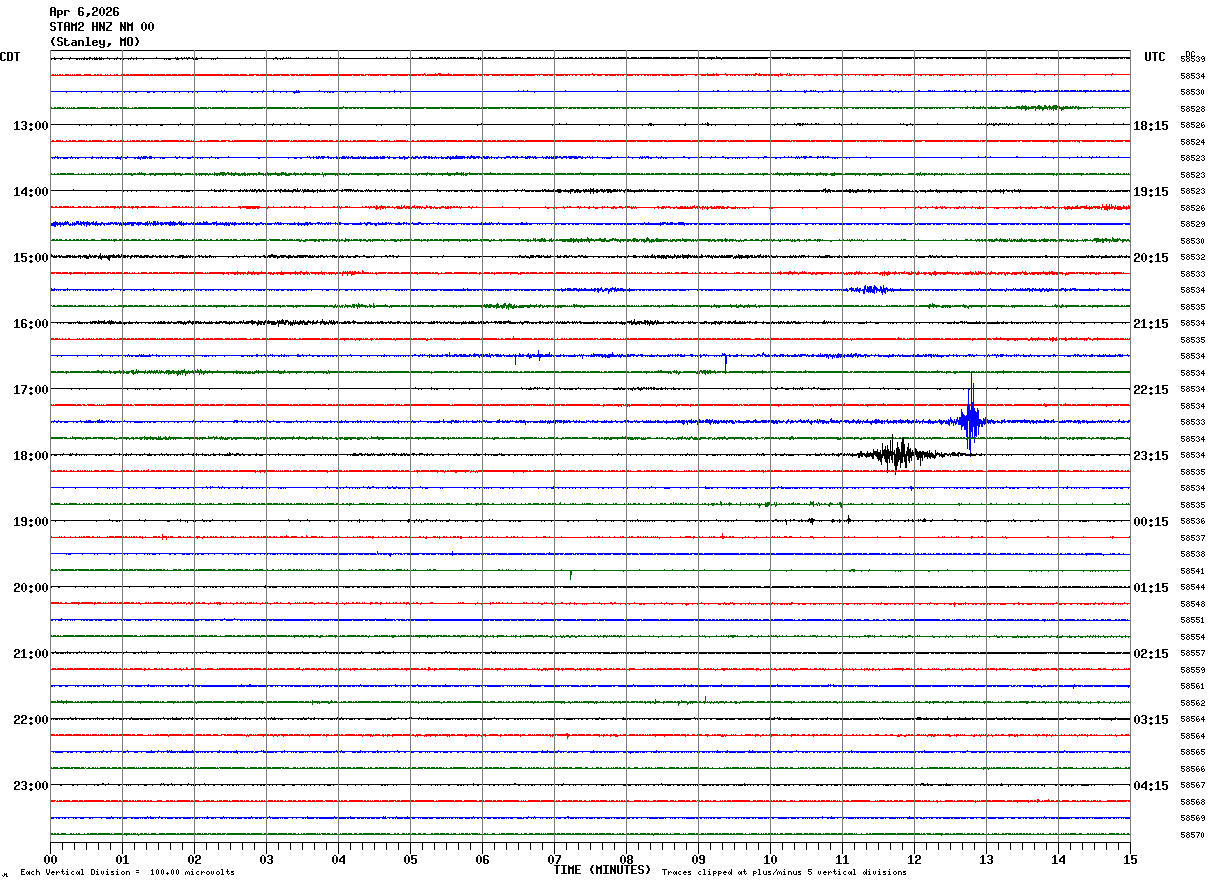The image size is (1210, 886).
Task: Click the TIME (MINUTES) axis label
Action: (602, 870)
